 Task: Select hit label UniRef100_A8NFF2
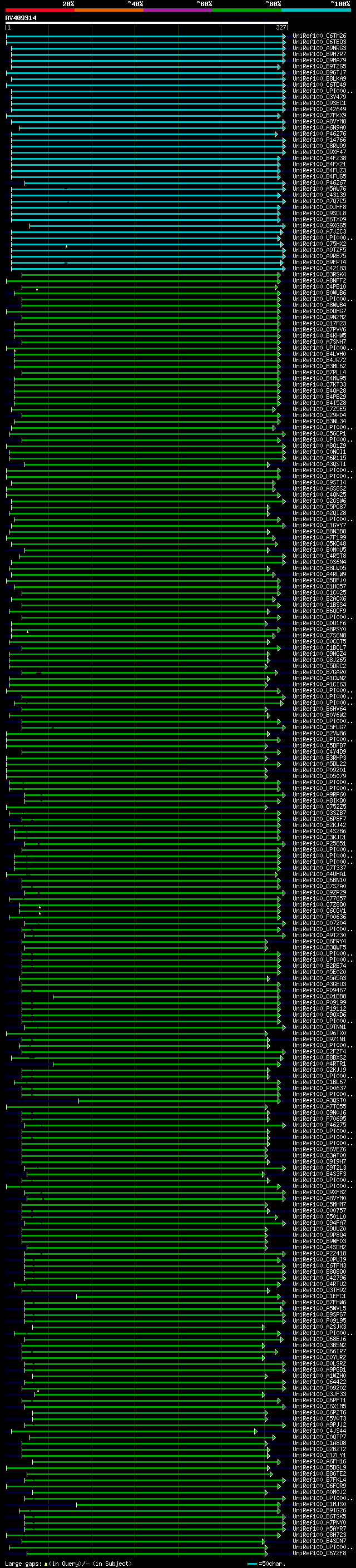[x=319, y=280]
